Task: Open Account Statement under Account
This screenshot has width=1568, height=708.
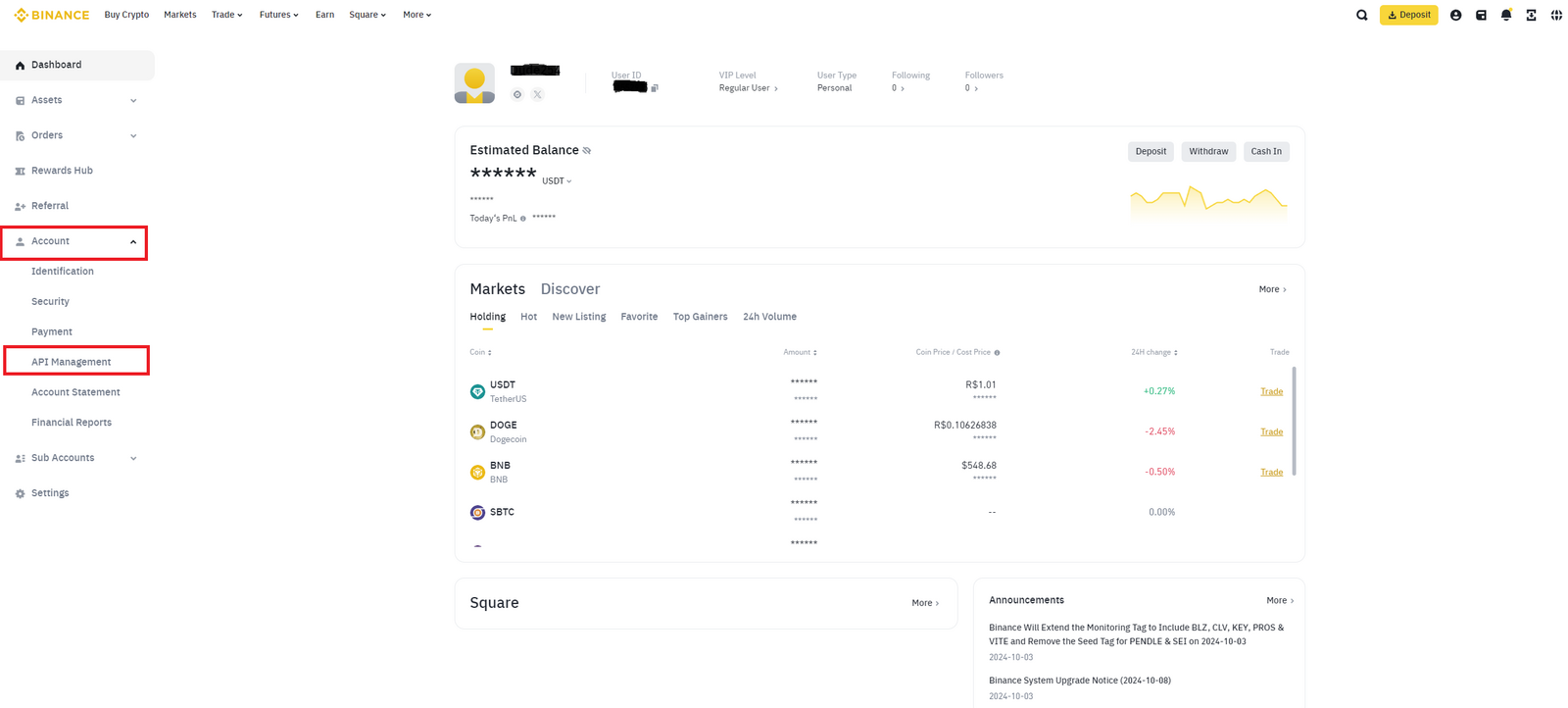Action: pos(75,392)
